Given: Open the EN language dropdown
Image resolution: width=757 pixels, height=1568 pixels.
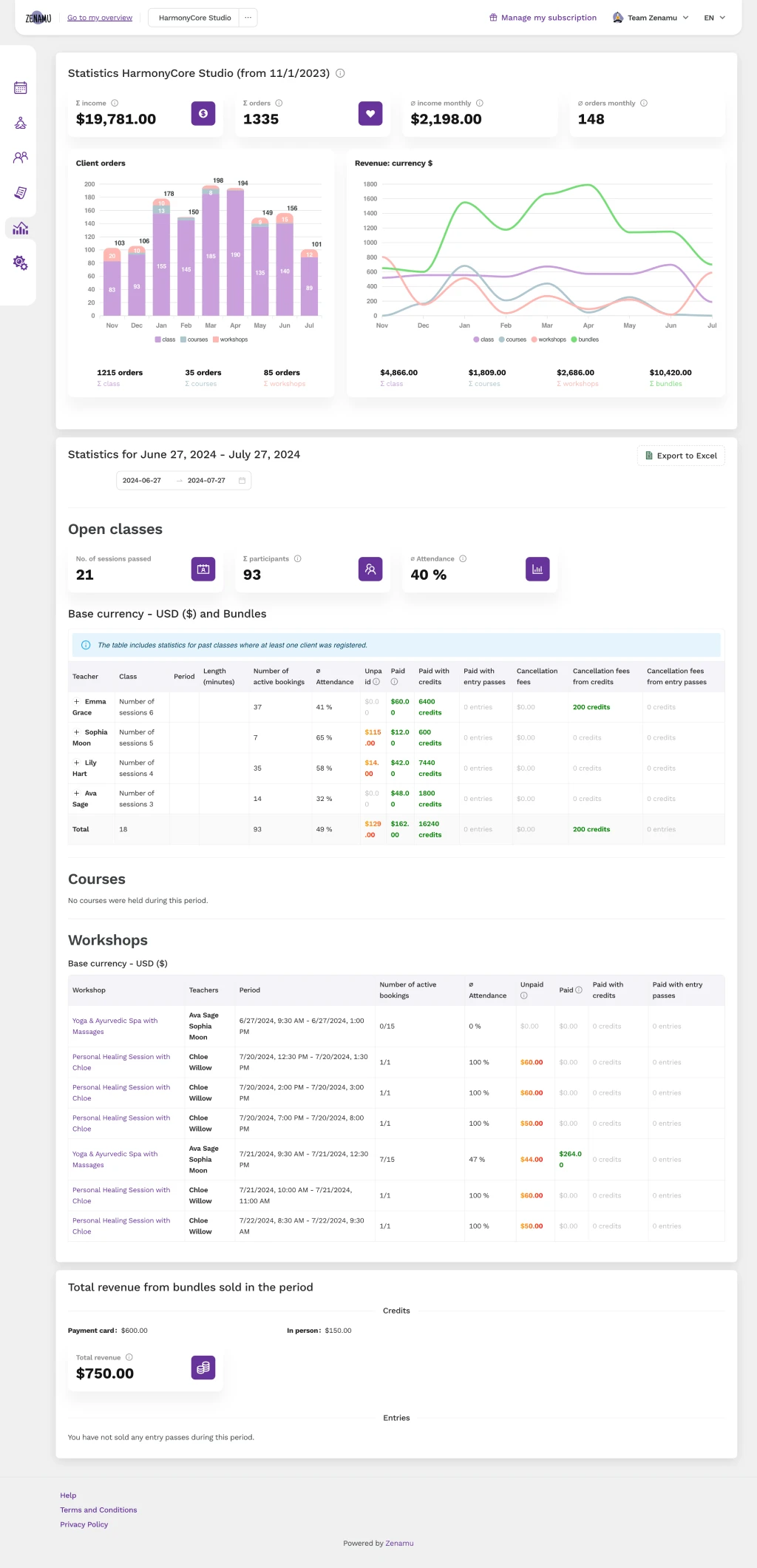Looking at the screenshot, I should 714,18.
